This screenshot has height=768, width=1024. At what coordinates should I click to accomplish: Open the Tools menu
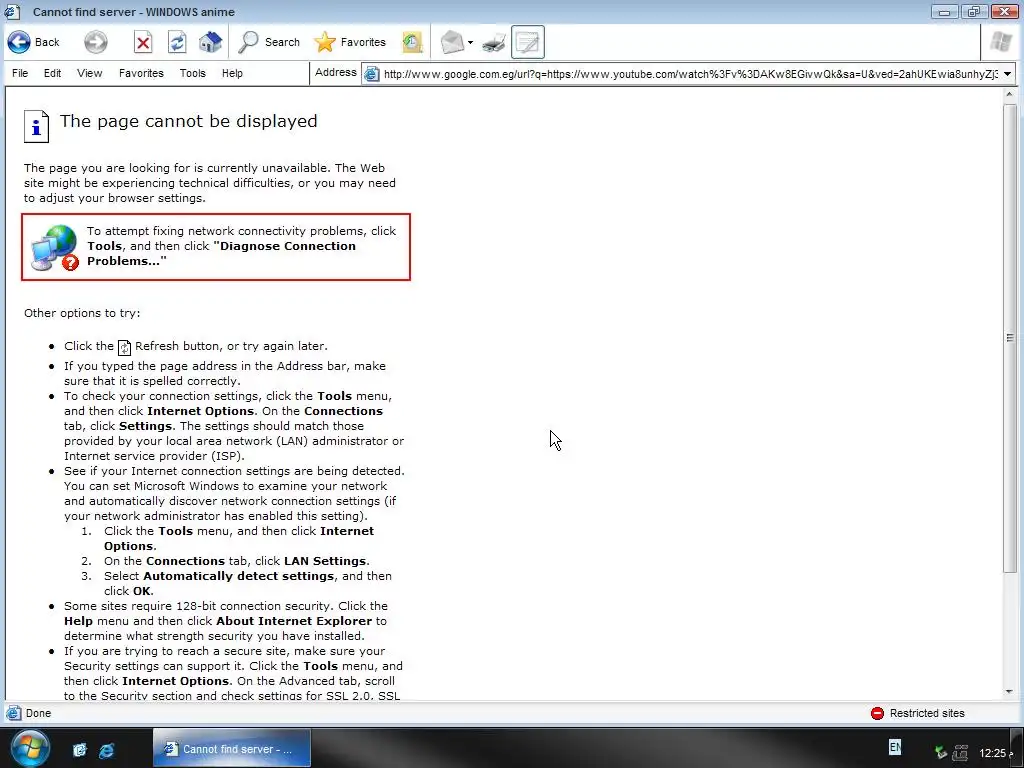[193, 73]
